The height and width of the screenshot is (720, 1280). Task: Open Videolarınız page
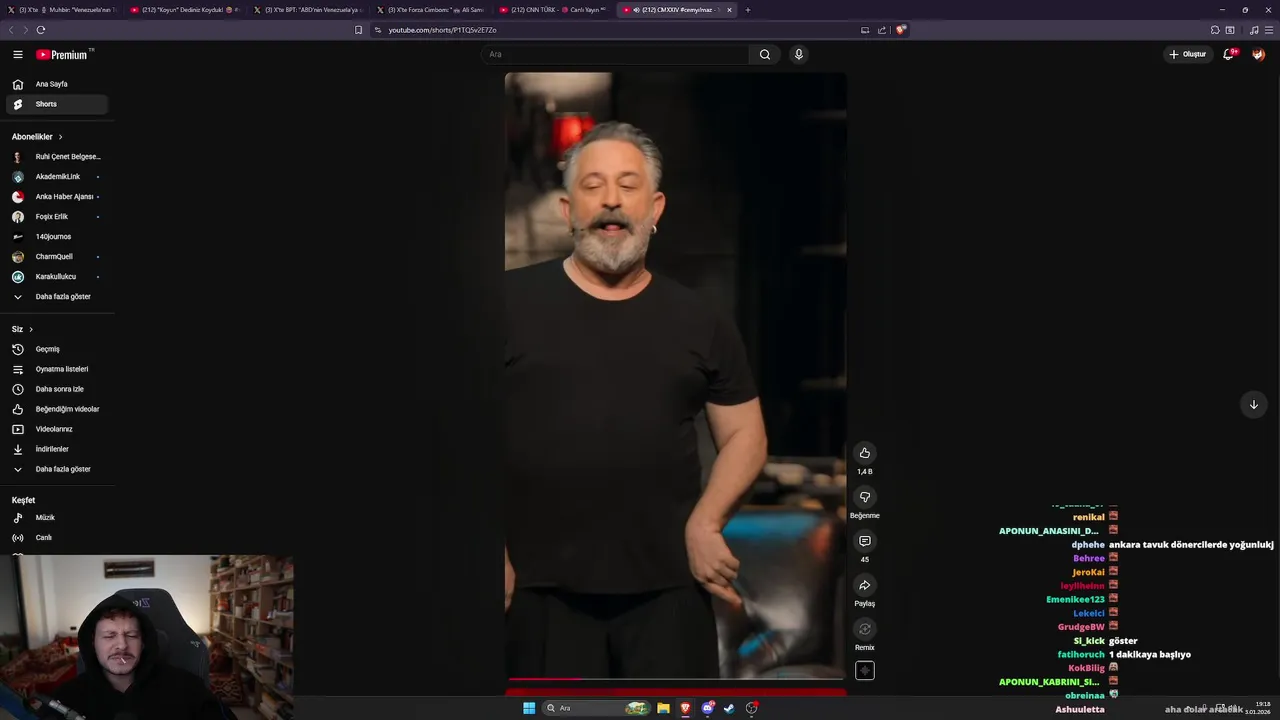(57, 429)
